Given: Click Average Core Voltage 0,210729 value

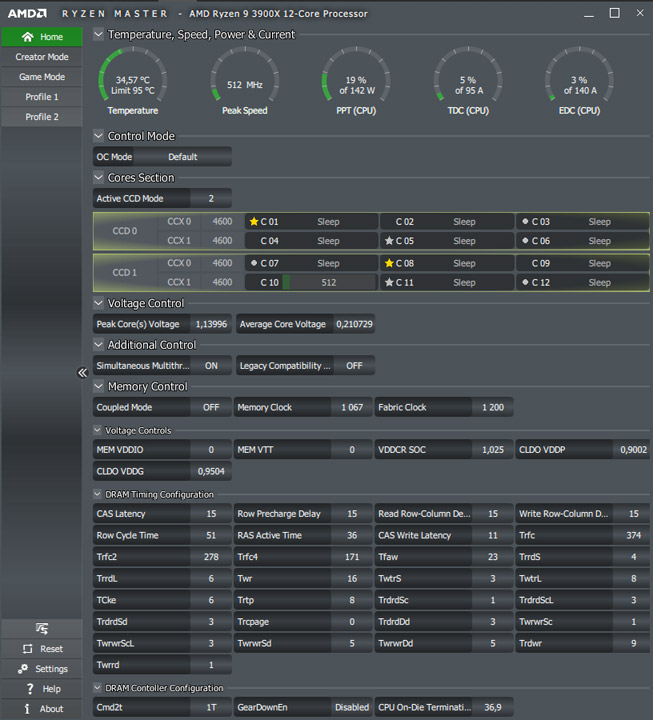Looking at the screenshot, I should [x=354, y=324].
